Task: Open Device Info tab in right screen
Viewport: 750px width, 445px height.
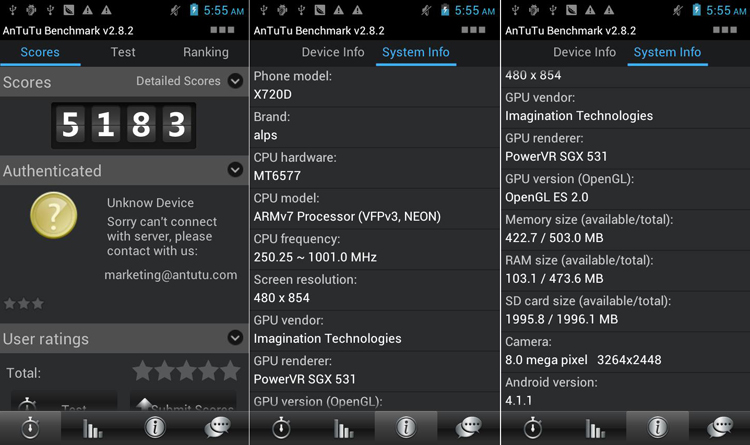Action: click(585, 52)
